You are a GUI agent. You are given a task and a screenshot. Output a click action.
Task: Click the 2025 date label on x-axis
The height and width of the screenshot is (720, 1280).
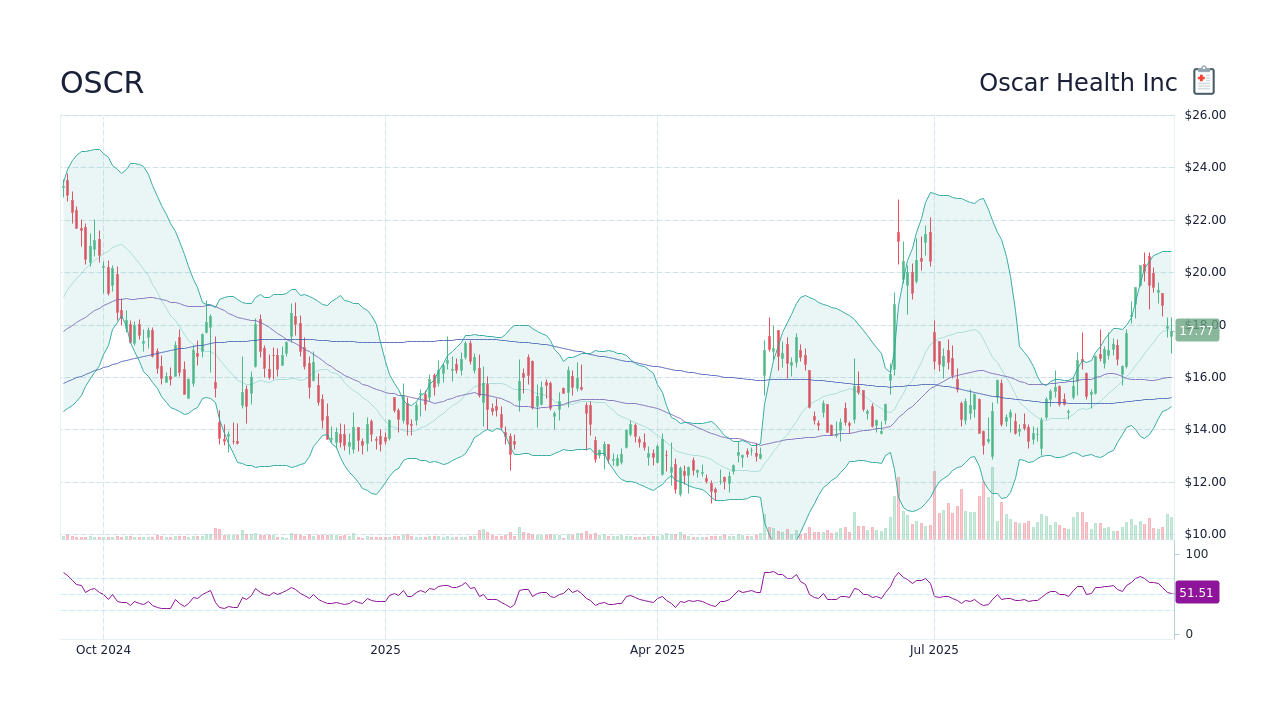click(x=385, y=649)
